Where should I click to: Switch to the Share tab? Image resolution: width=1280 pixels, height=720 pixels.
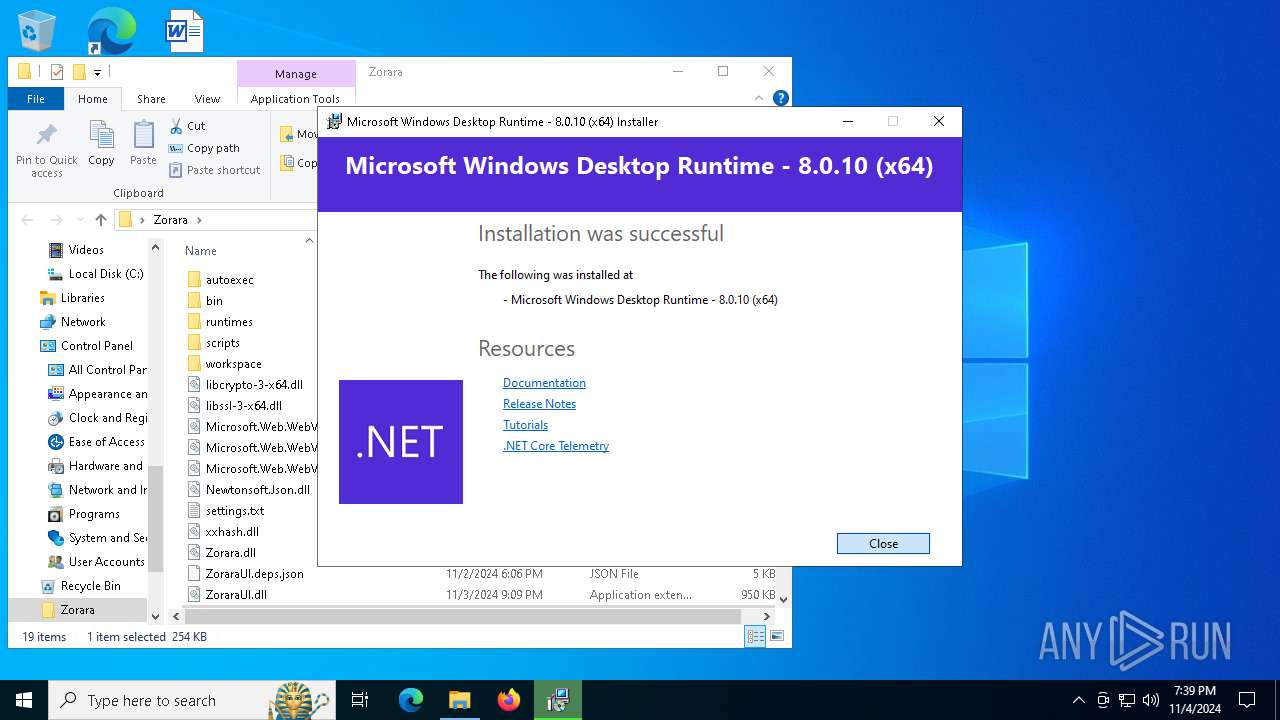point(151,99)
